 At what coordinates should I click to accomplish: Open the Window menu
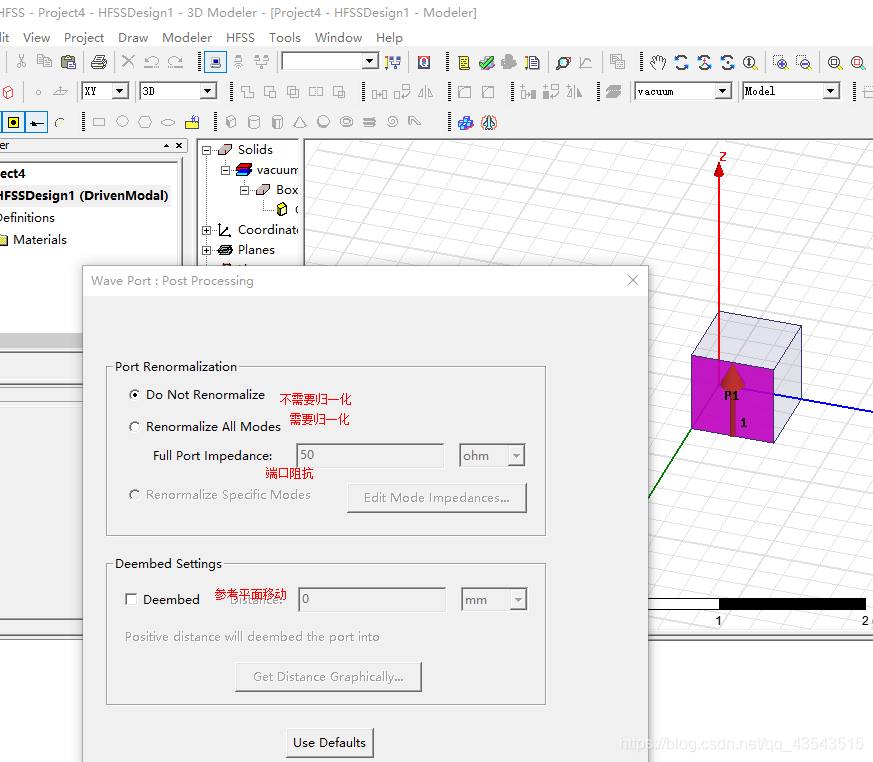338,37
